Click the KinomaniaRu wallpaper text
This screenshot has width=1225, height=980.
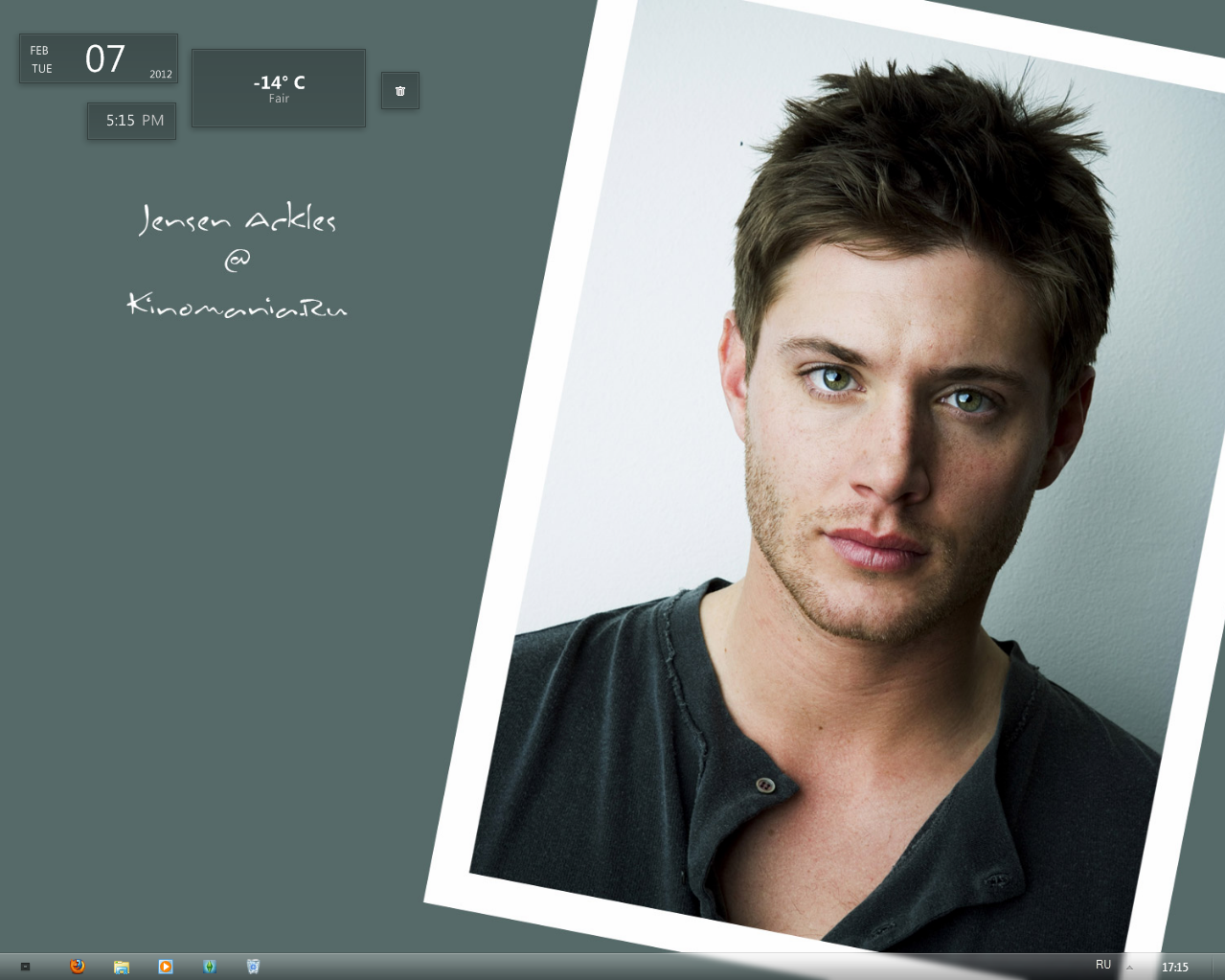[238, 305]
